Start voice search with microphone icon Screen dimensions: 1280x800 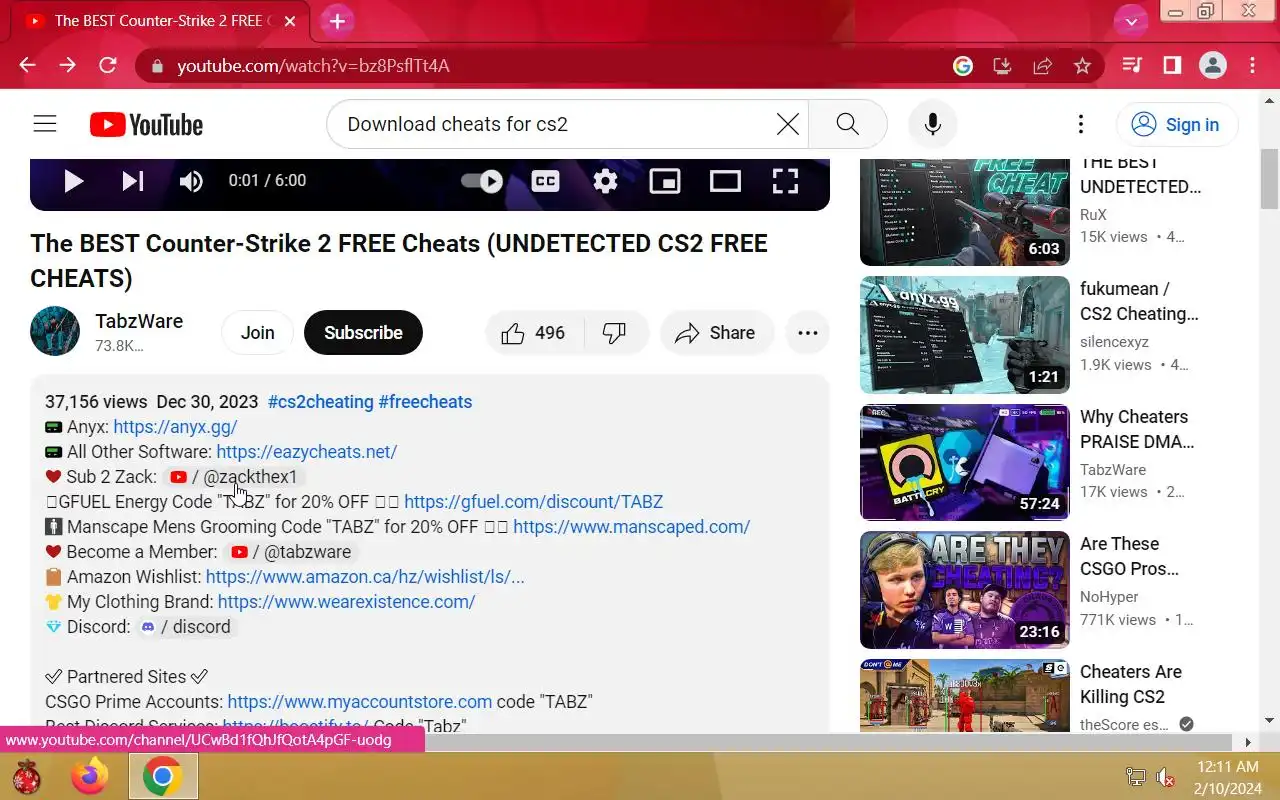click(932, 124)
